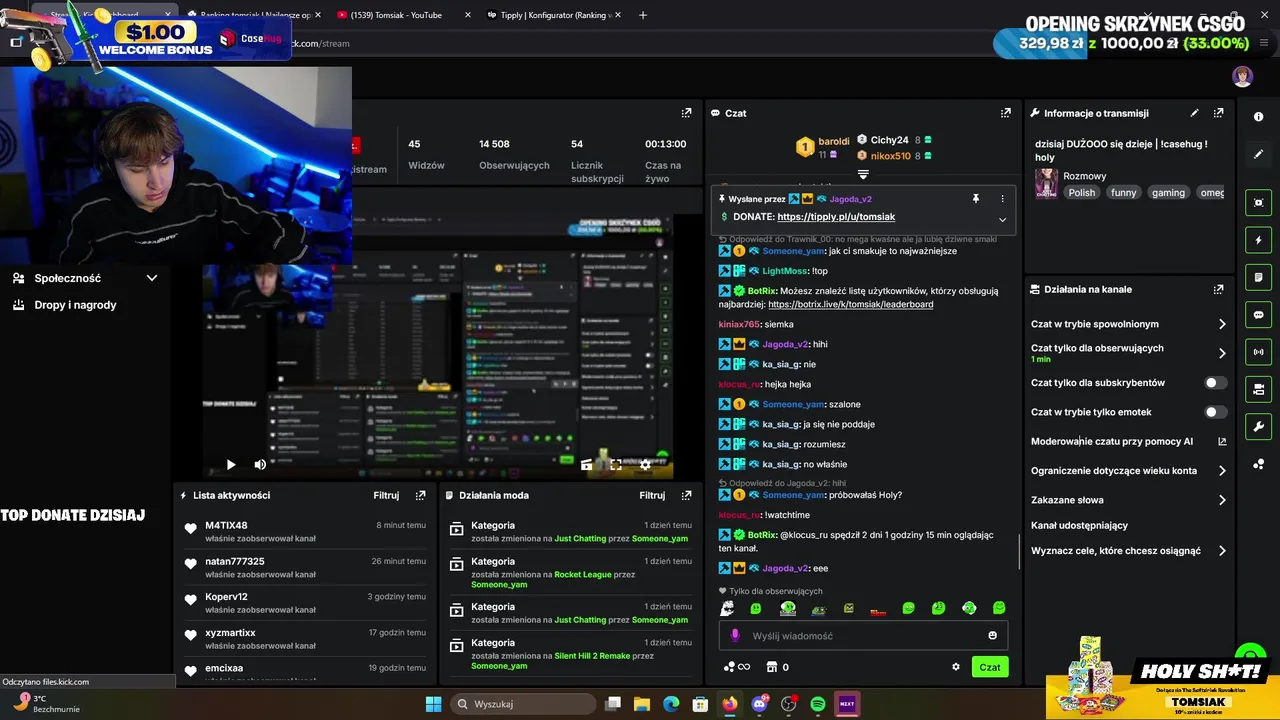Click the camera sidebar icon
Viewport: 1280px width, 720px height.
coord(1258,389)
